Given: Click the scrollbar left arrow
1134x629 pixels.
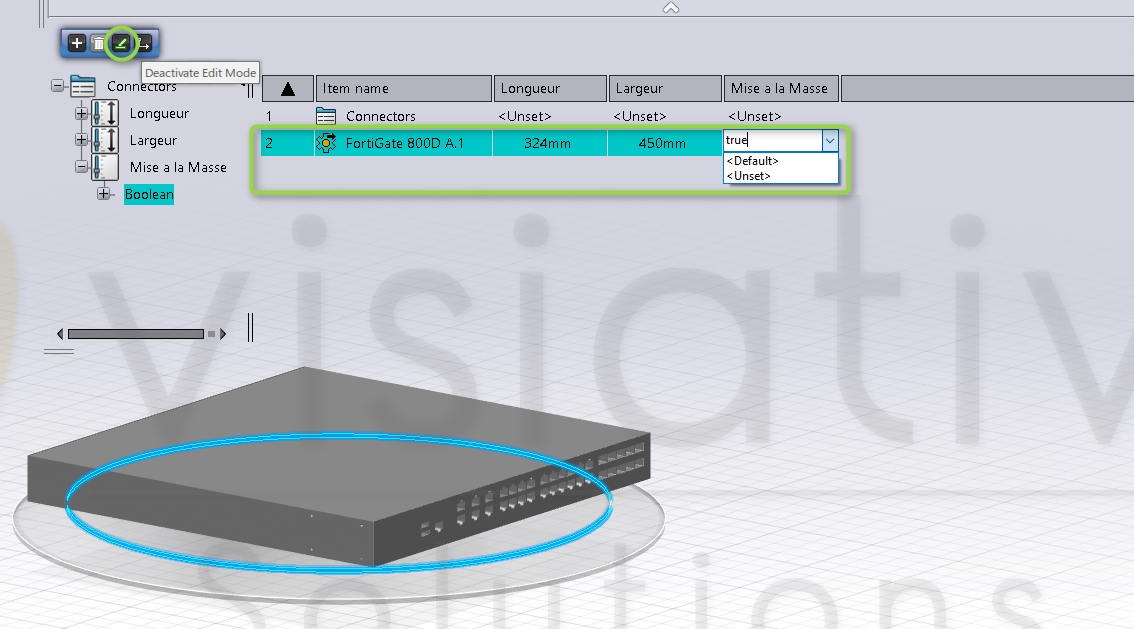Looking at the screenshot, I should click(60, 334).
